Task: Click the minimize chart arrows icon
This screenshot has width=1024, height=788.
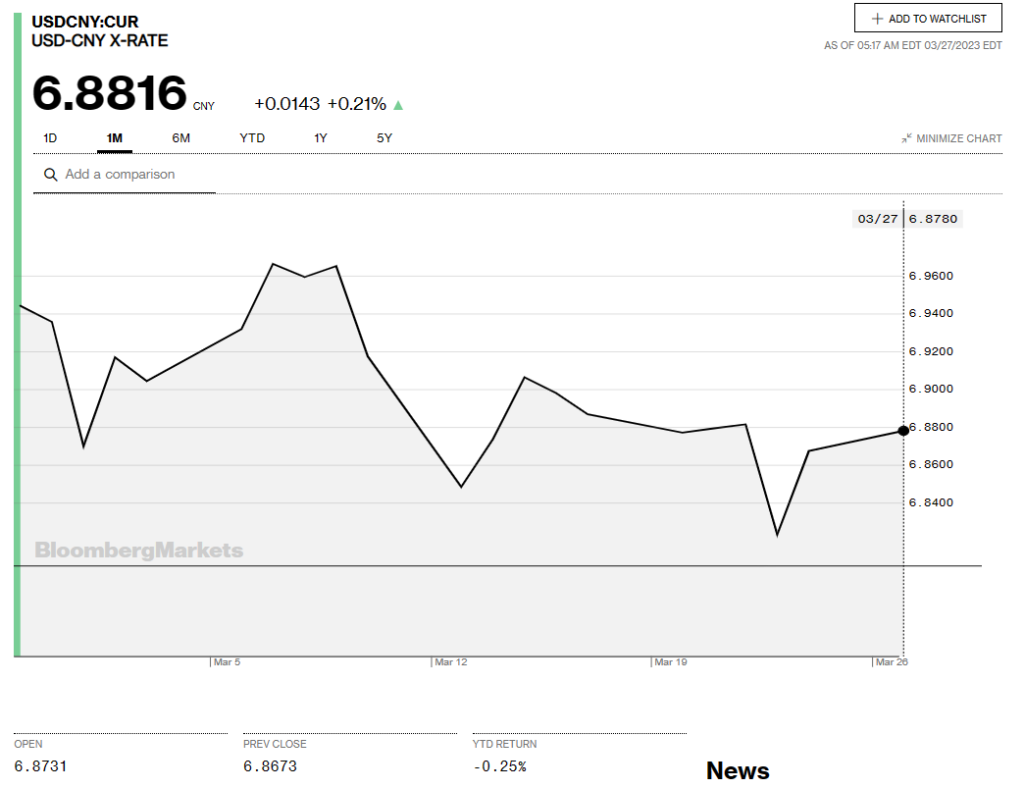Action: [906, 139]
